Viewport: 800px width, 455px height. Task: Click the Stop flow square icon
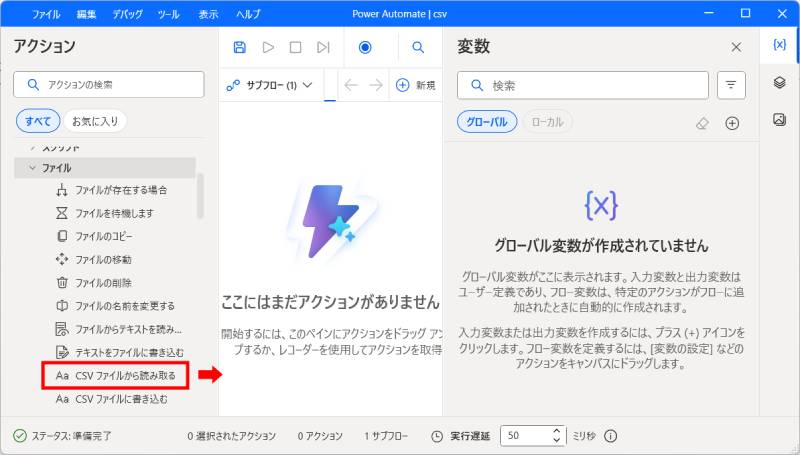click(295, 47)
